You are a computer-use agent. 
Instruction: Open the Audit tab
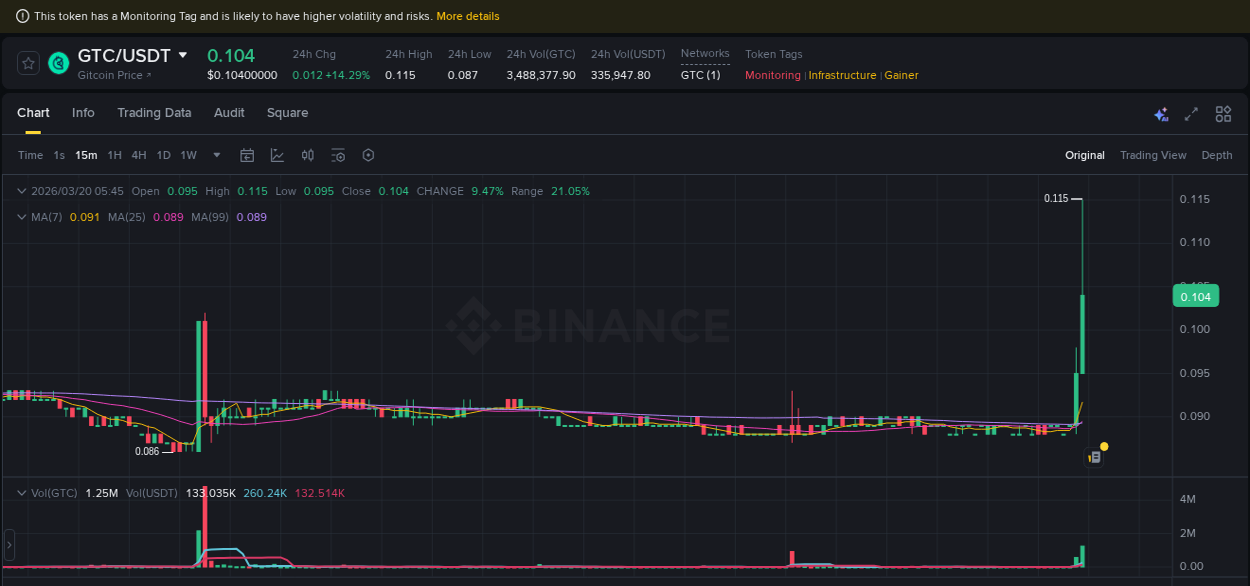tap(228, 113)
